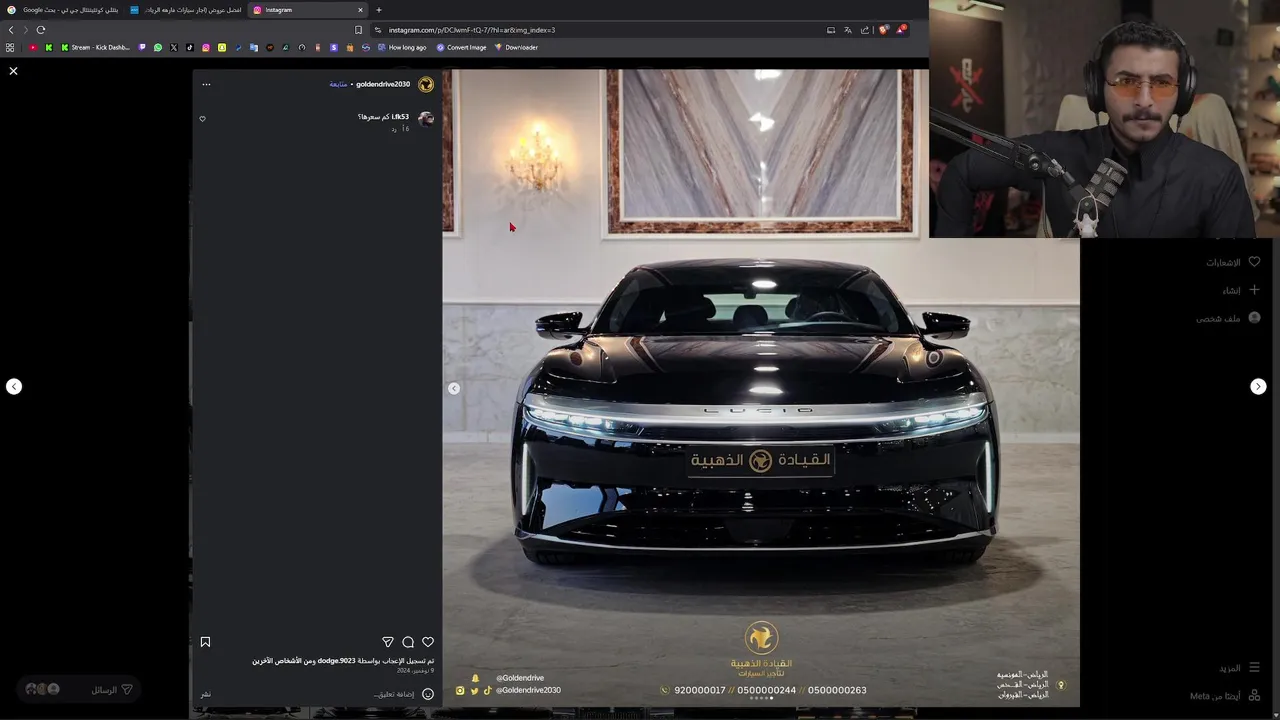The height and width of the screenshot is (720, 1280).
Task: Click the رد (reply) link under the comment
Action: pyautogui.click(x=394, y=129)
